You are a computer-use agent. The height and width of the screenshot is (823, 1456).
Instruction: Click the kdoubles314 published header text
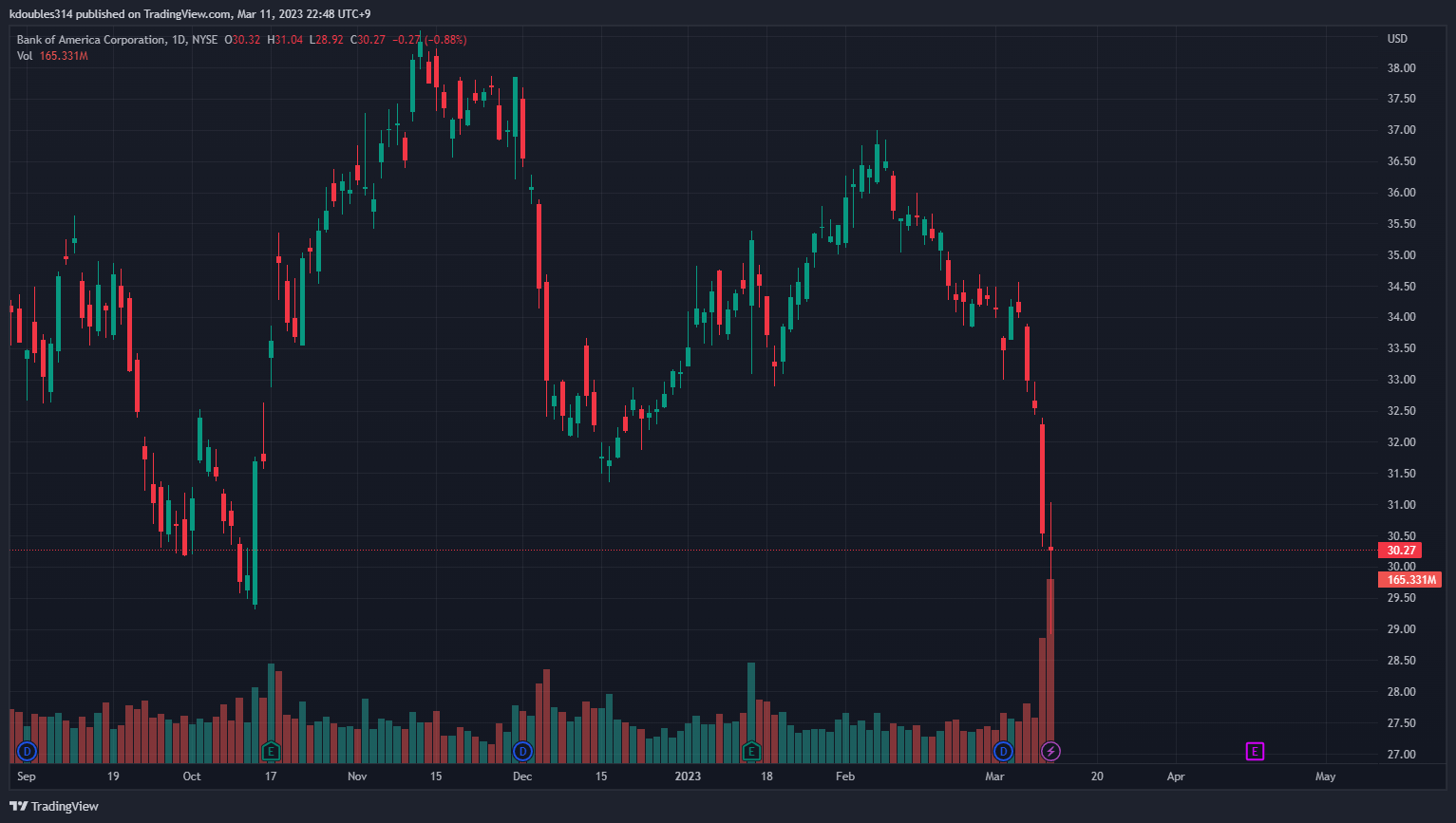(x=190, y=14)
